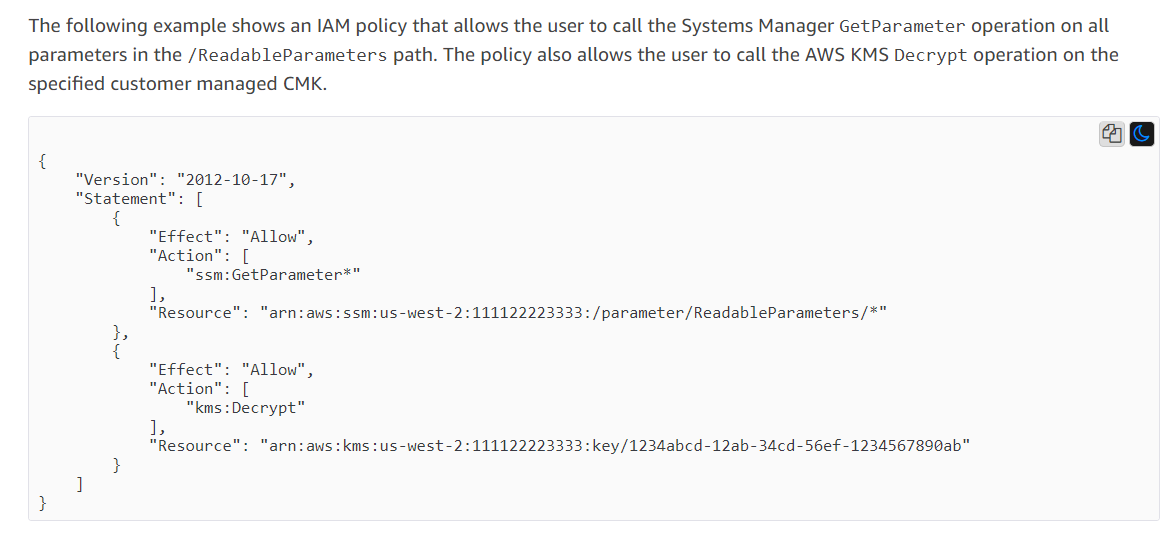Click the first "Effect": "Allow" line
This screenshot has width=1161, height=537.
point(231,237)
